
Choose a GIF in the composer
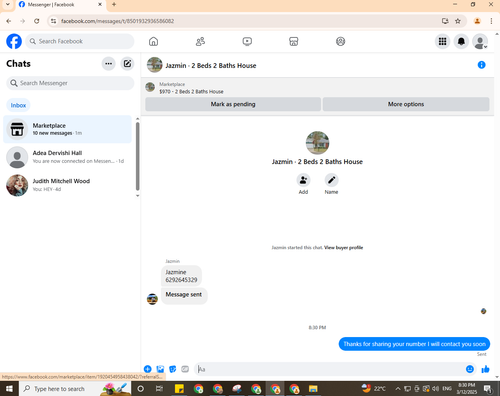pyautogui.click(x=185, y=369)
